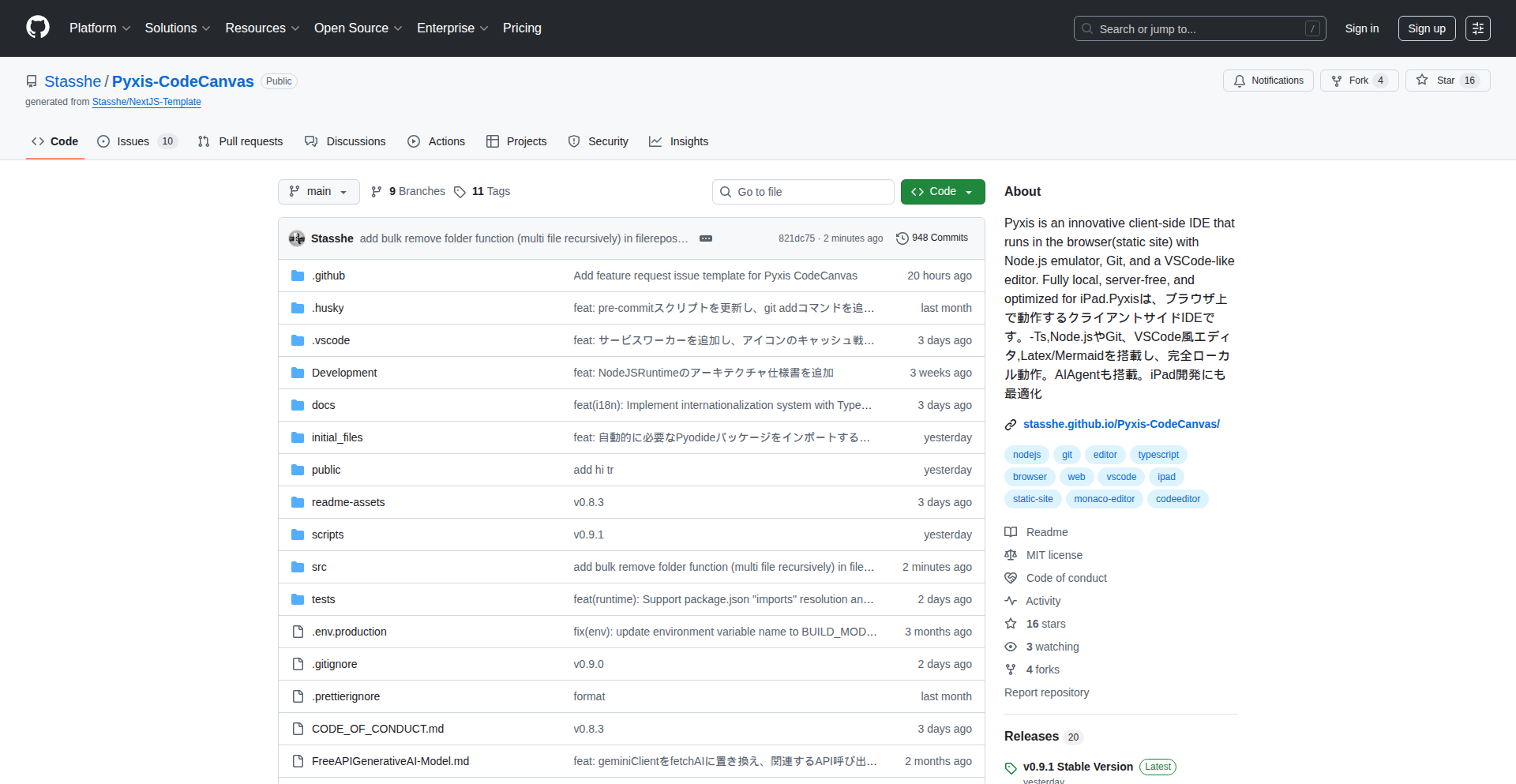Viewport: 1516px width, 784px height.
Task: Open the main branch selector dropdown
Action: pyautogui.click(x=318, y=191)
